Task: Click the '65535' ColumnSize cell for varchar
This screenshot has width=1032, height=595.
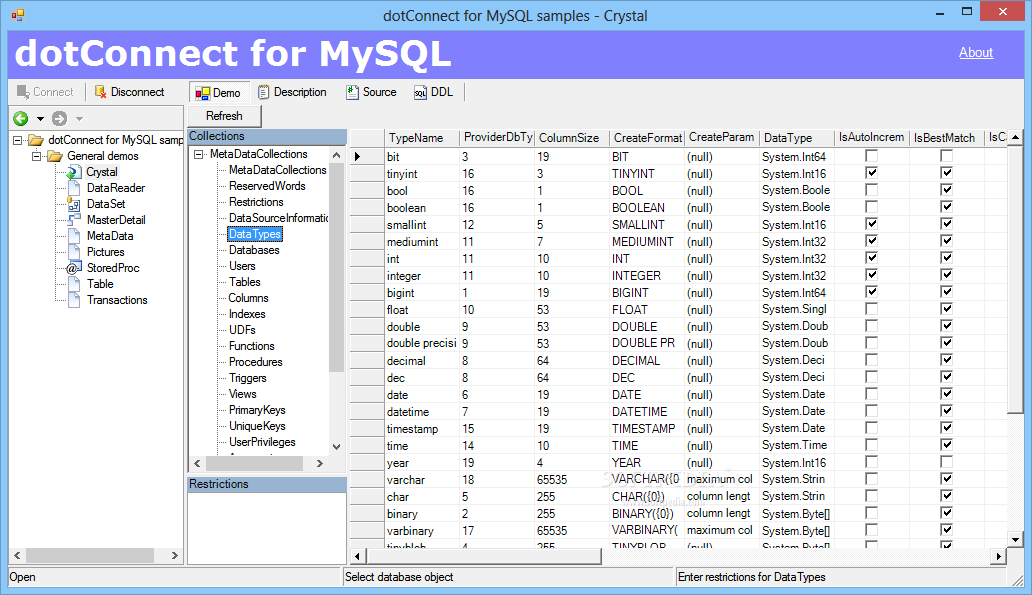Action: (x=572, y=480)
